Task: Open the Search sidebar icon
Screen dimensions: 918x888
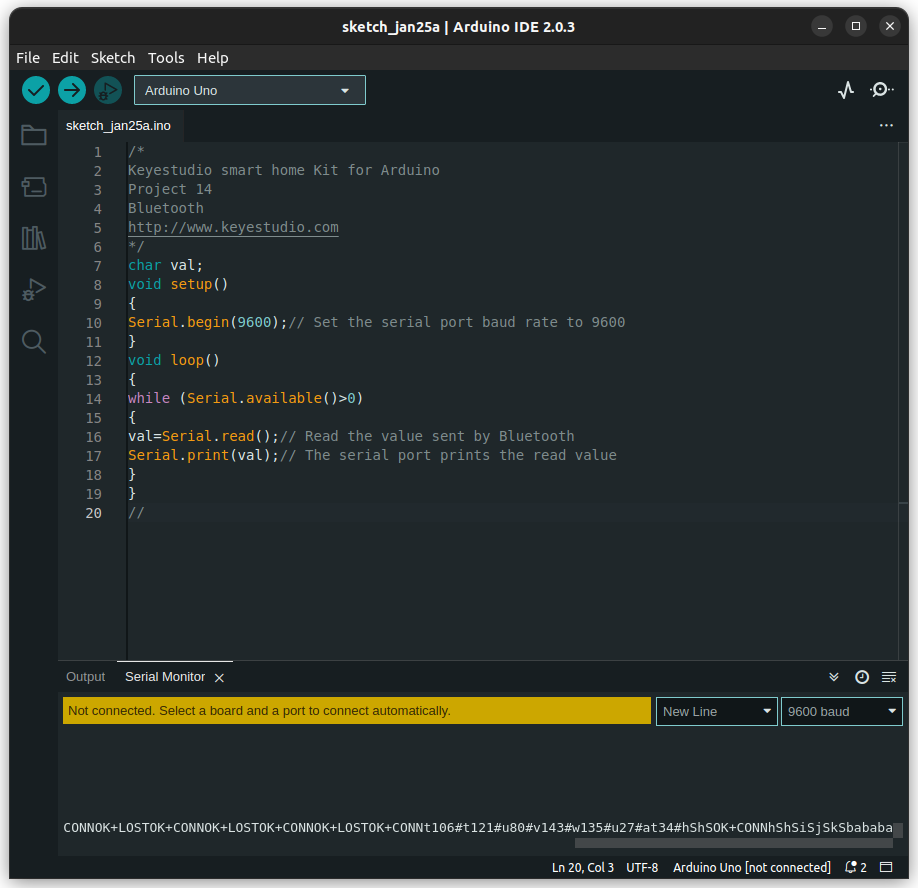Action: pyautogui.click(x=34, y=341)
